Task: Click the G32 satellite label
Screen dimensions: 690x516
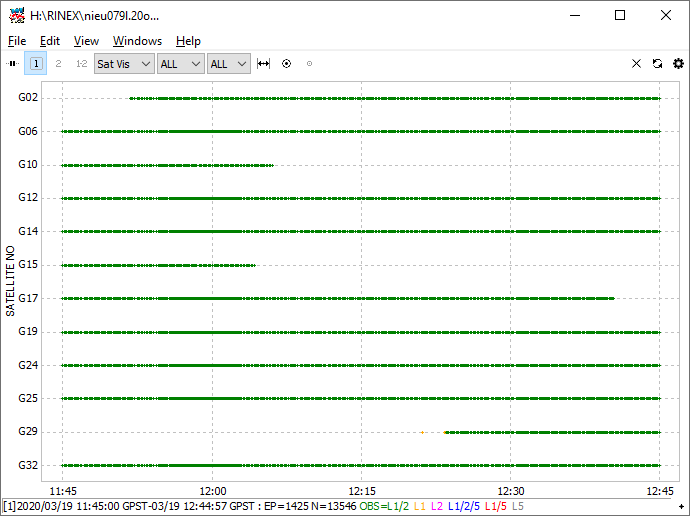Action: (28, 465)
